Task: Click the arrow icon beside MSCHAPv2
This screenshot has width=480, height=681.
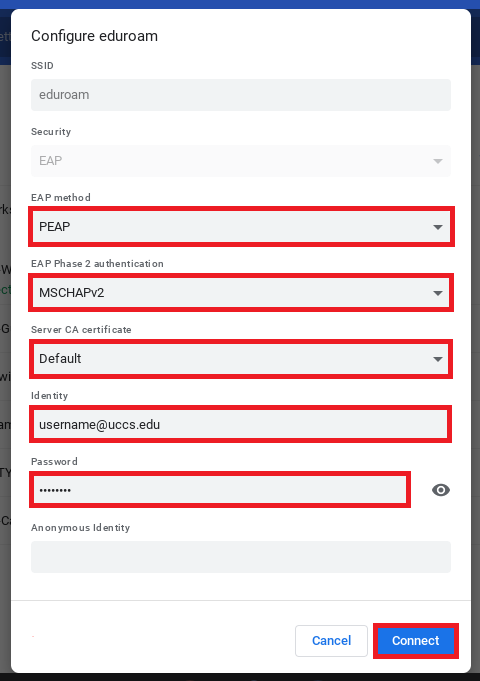Action: click(438, 293)
